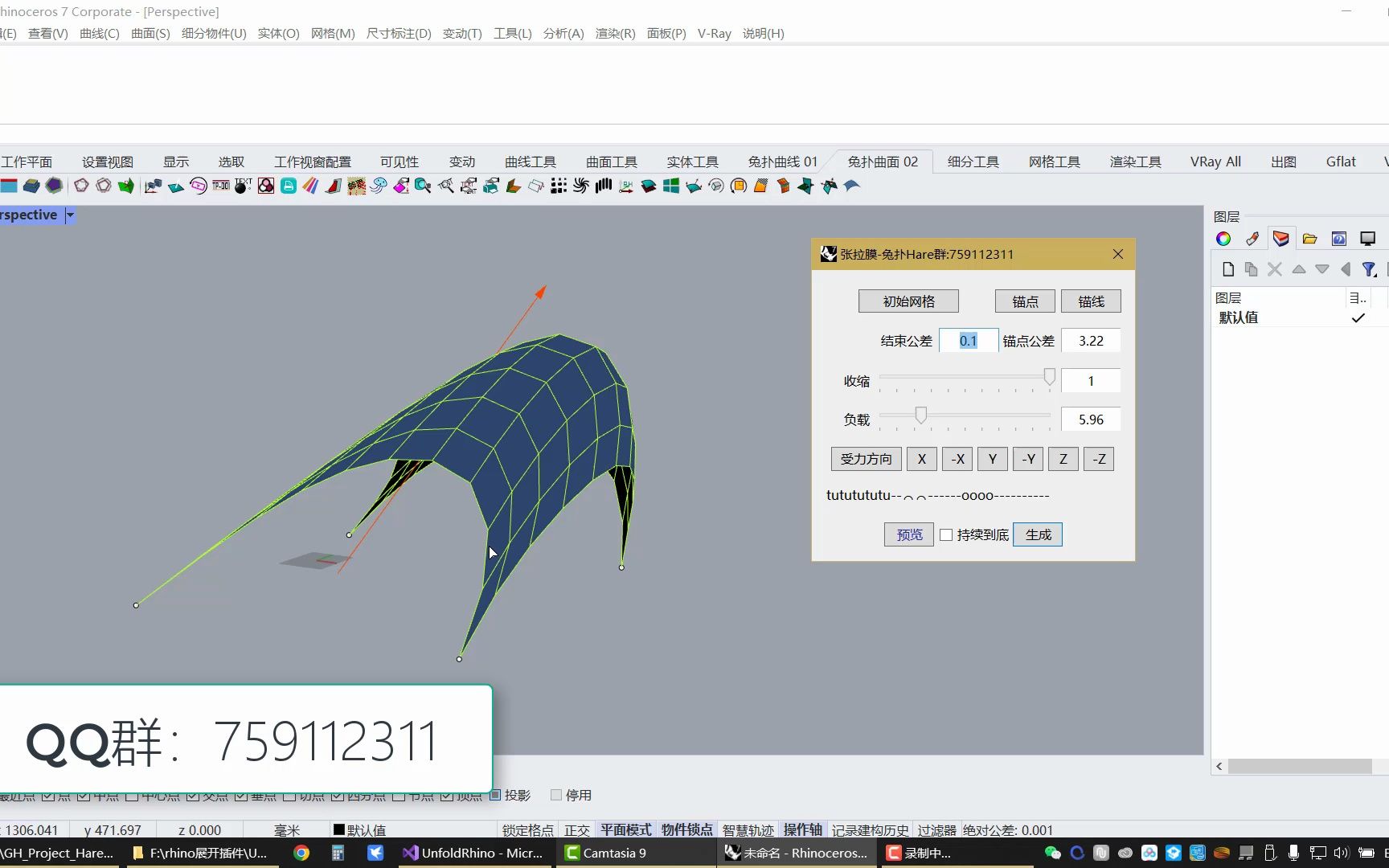Switch to the 兔扑曲线 01 toolbar tab

pyautogui.click(x=782, y=162)
